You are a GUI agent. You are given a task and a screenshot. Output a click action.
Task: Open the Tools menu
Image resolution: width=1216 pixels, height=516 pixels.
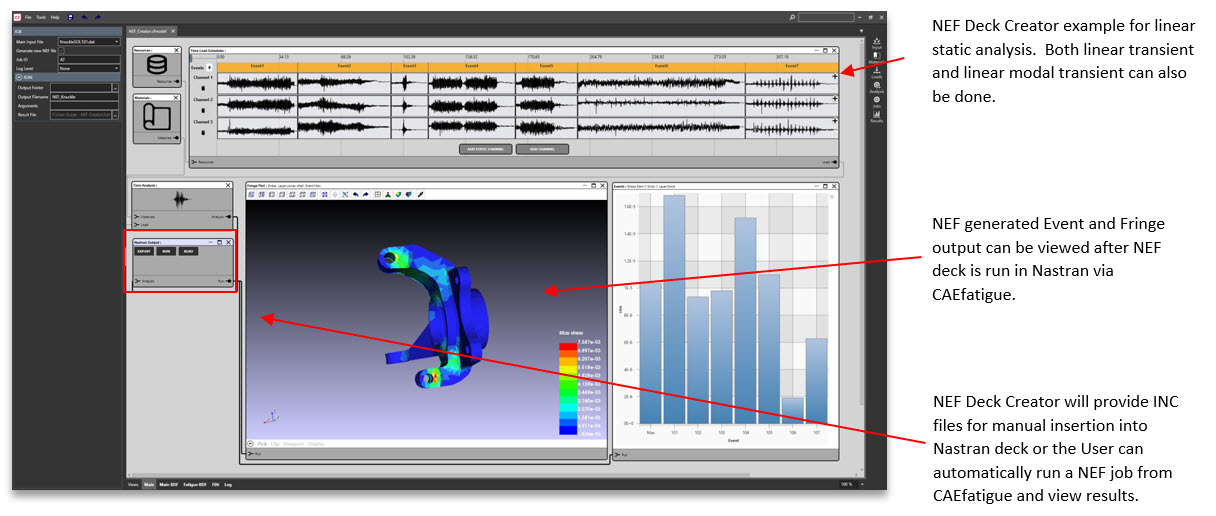click(41, 17)
